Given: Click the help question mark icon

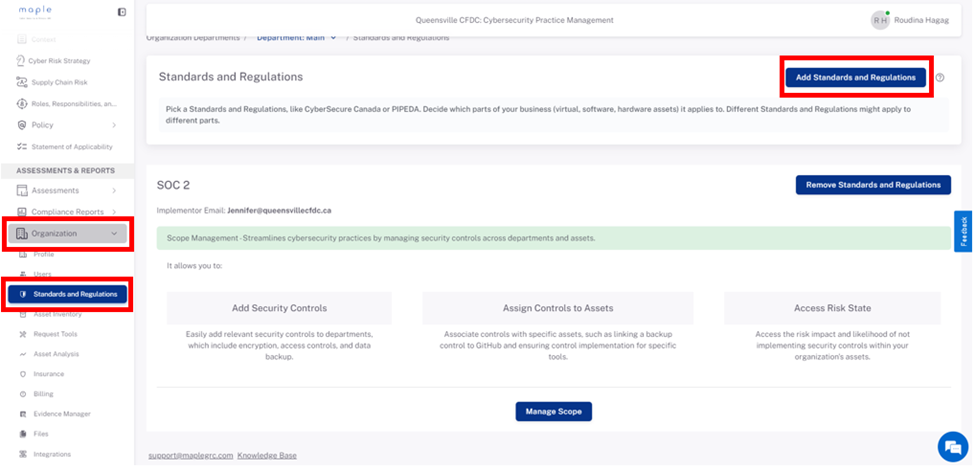Looking at the screenshot, I should tap(940, 78).
